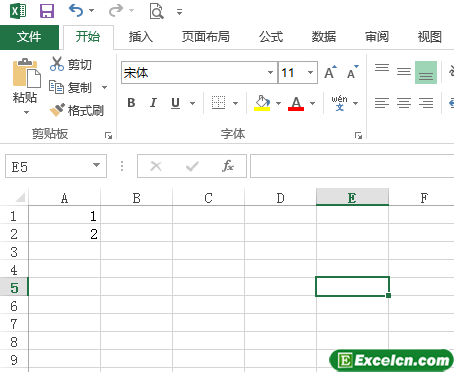
Task: Select the 开始 Home tab
Action: tap(88, 37)
